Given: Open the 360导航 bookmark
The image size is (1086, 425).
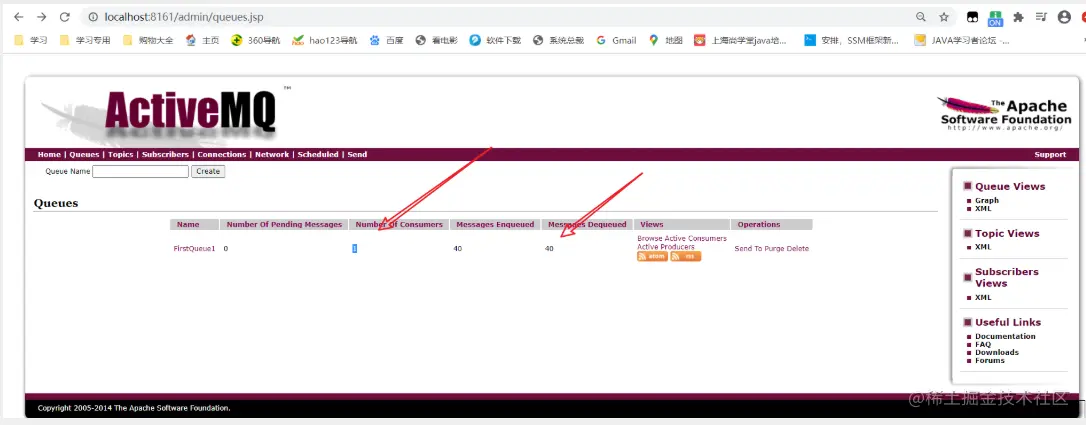Looking at the screenshot, I should [256, 40].
